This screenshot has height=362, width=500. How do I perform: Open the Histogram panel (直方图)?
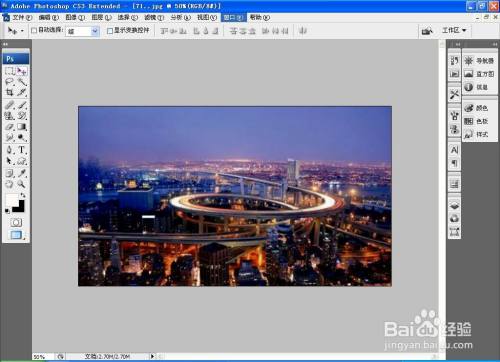point(479,74)
